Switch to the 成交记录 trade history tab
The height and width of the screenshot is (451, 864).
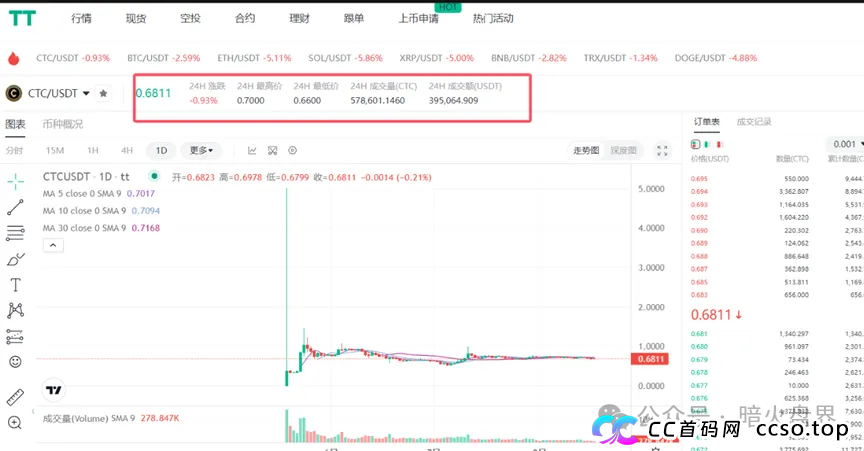click(x=754, y=122)
